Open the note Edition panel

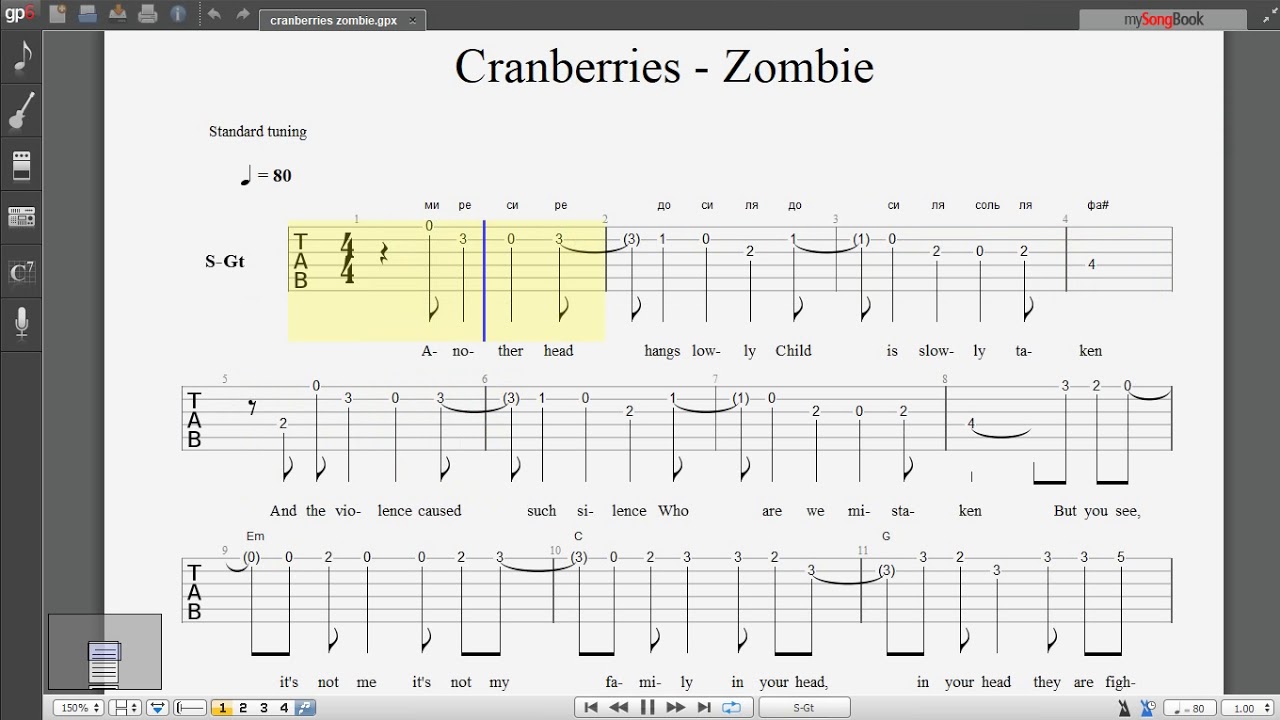click(22, 56)
